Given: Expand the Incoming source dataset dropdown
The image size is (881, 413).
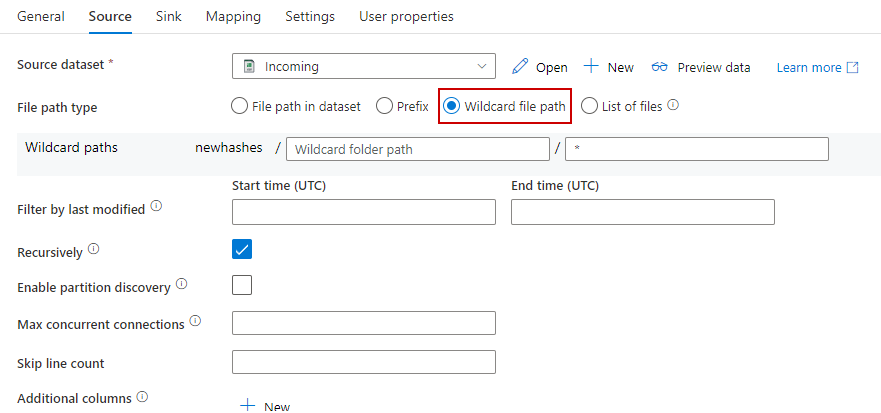Looking at the screenshot, I should (x=363, y=67).
